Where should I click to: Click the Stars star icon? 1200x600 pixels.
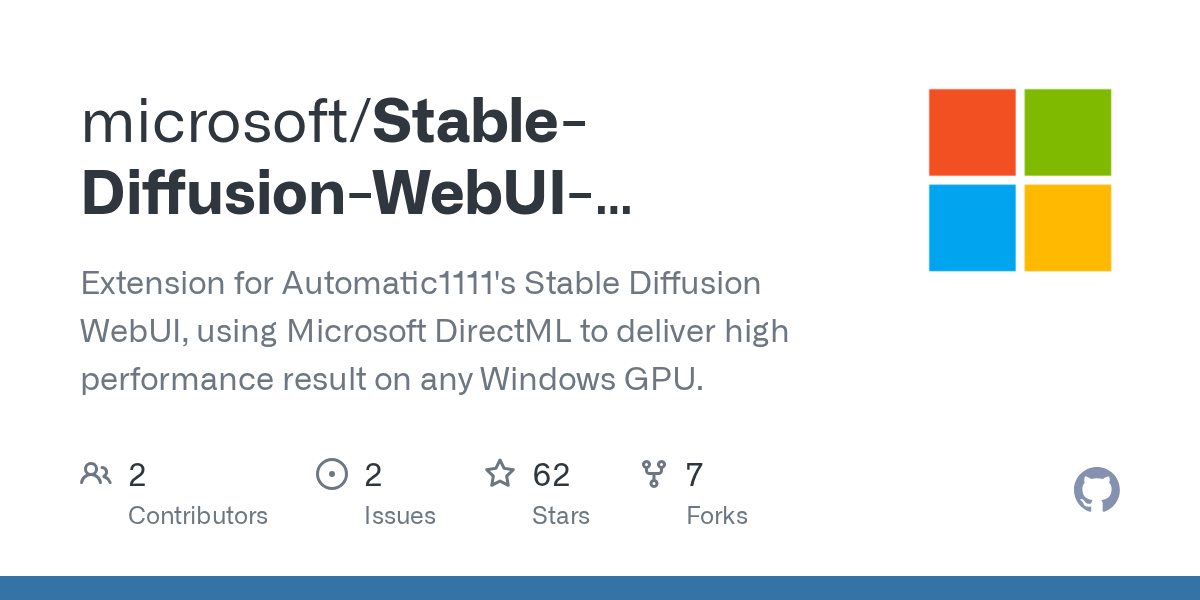pos(500,473)
